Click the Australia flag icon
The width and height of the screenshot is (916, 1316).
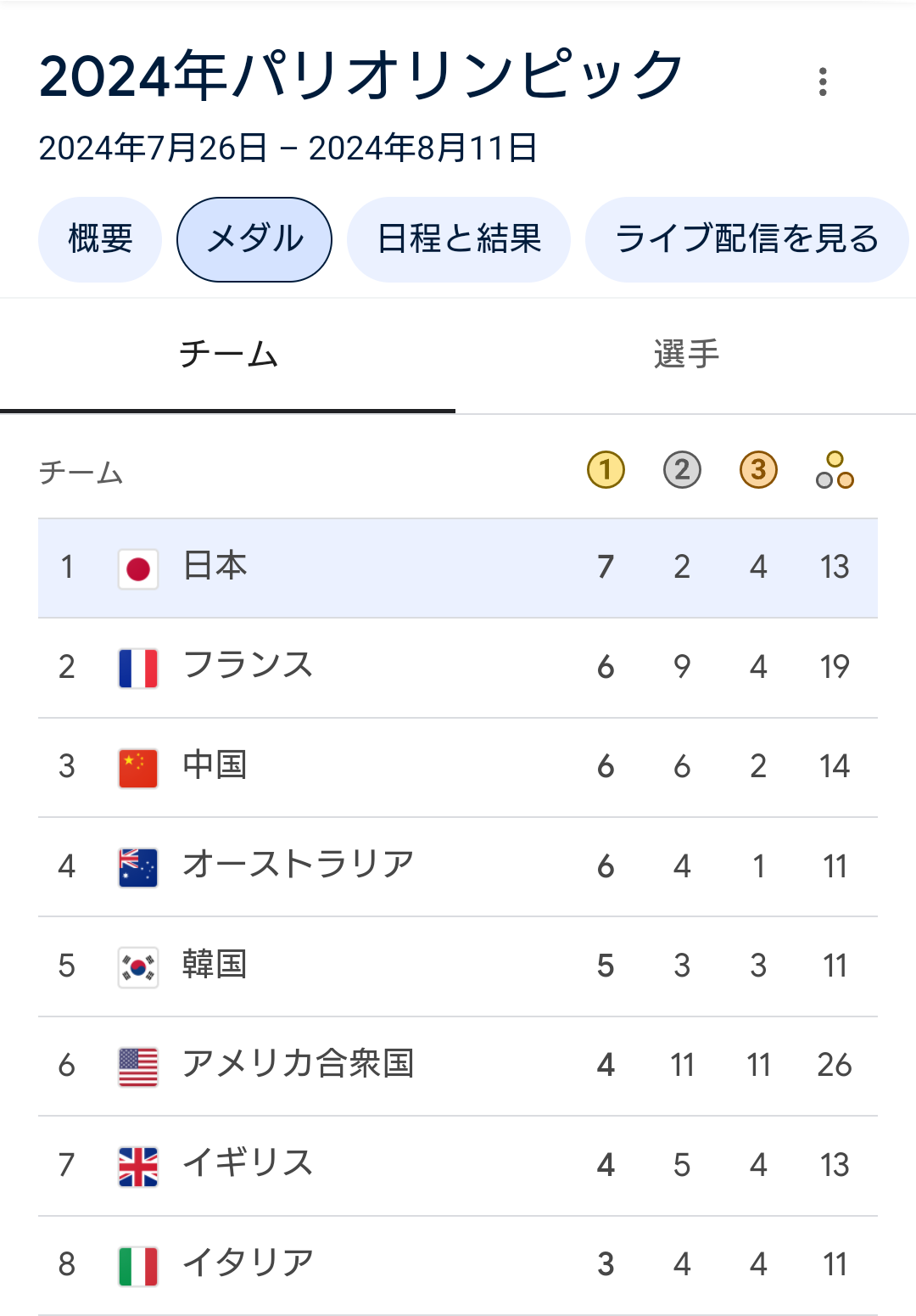click(x=138, y=867)
